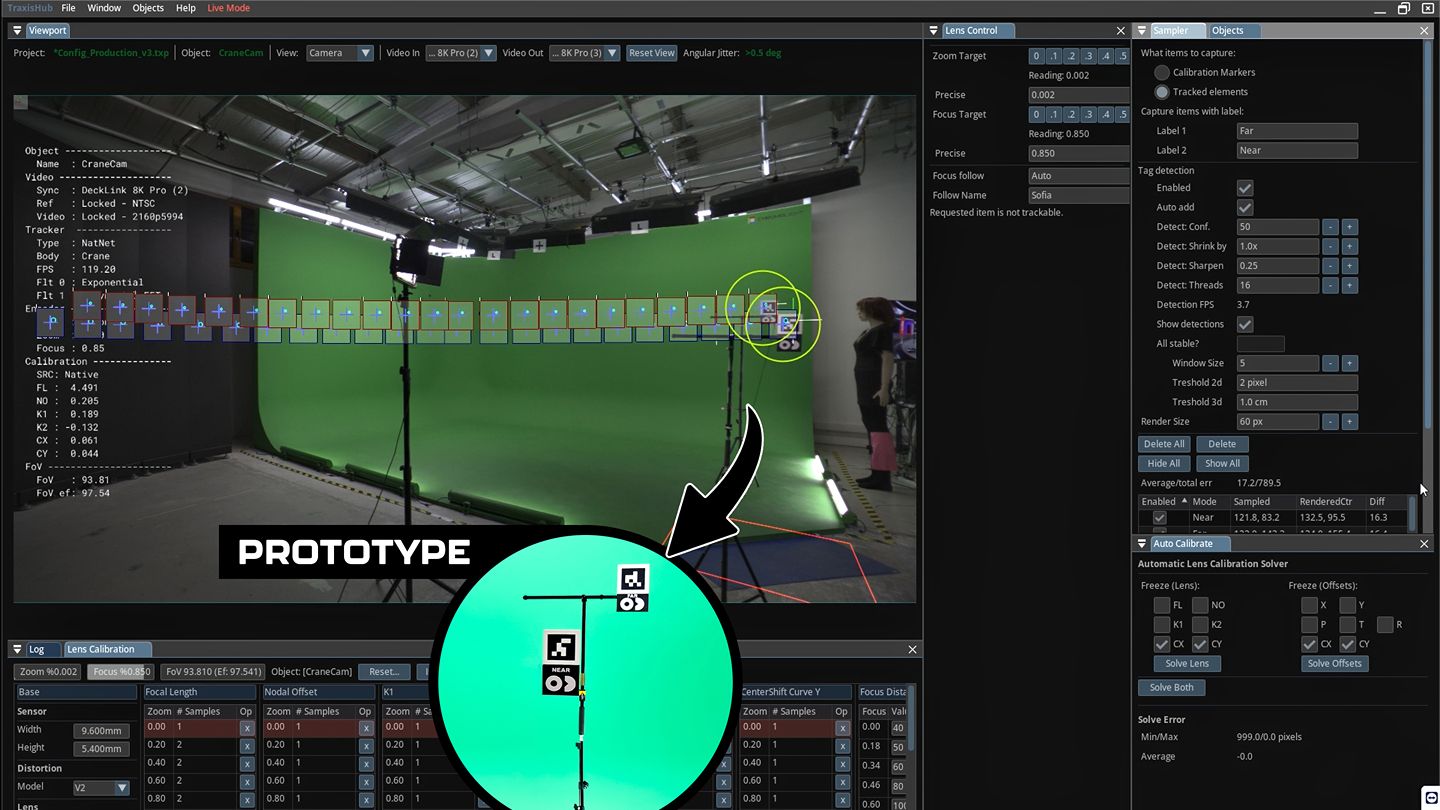Image resolution: width=1440 pixels, height=810 pixels.
Task: Delete Nodal Offset sample at zoom 0.00
Action: tap(366, 728)
